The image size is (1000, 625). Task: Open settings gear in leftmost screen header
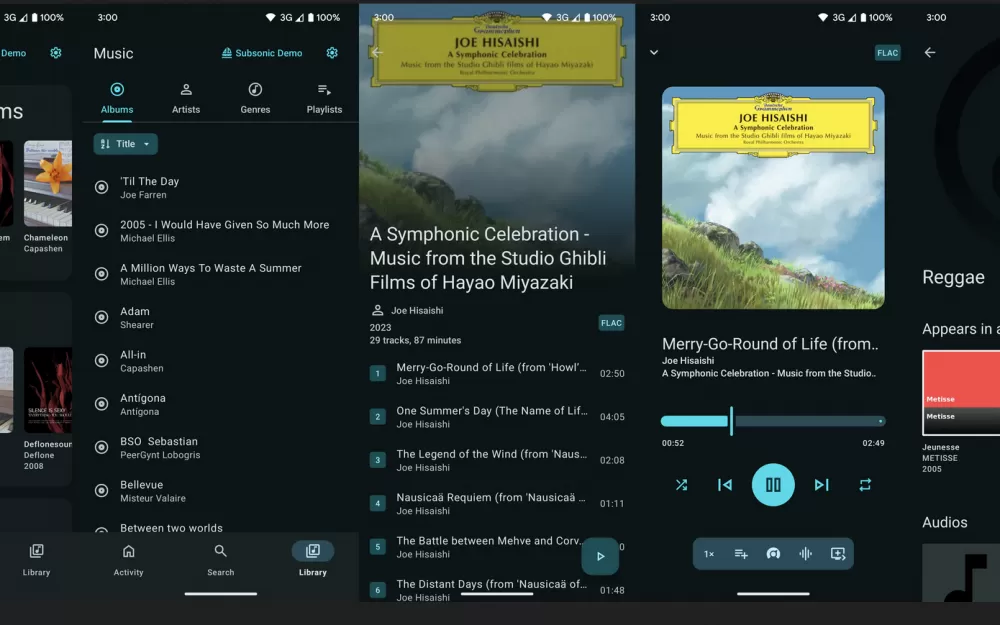click(55, 53)
